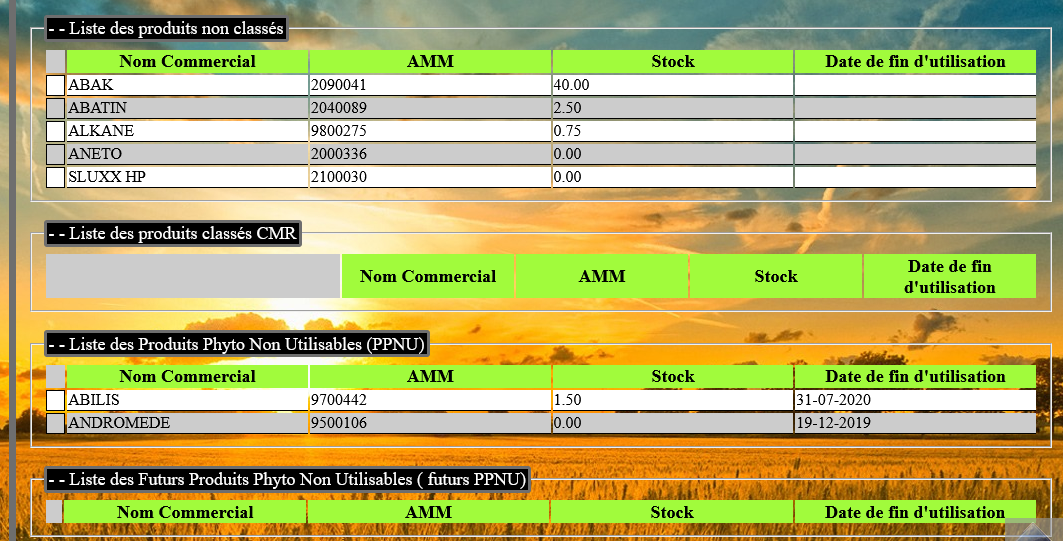This screenshot has width=1063, height=541.
Task: Click the AMM header in futurs PPNU table
Action: (x=428, y=513)
